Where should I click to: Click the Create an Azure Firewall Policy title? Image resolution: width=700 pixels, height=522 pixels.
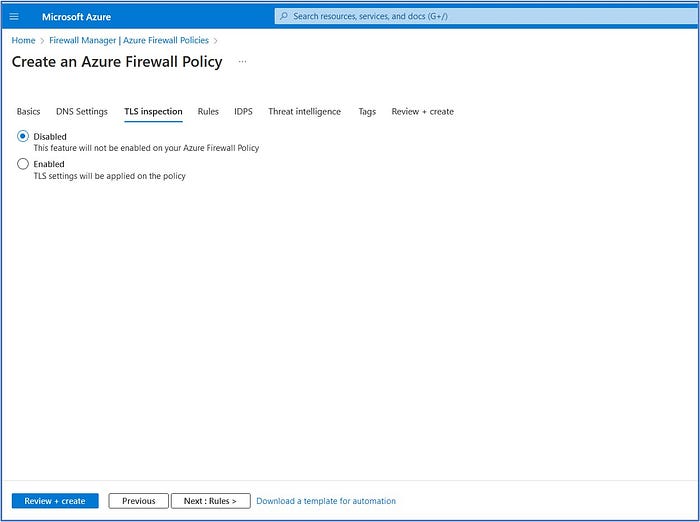click(x=117, y=62)
